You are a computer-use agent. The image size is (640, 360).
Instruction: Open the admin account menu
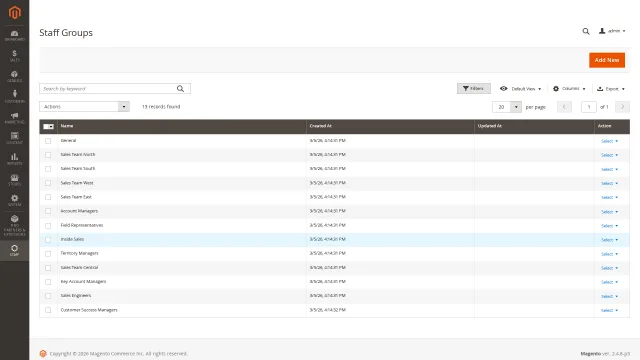click(612, 31)
